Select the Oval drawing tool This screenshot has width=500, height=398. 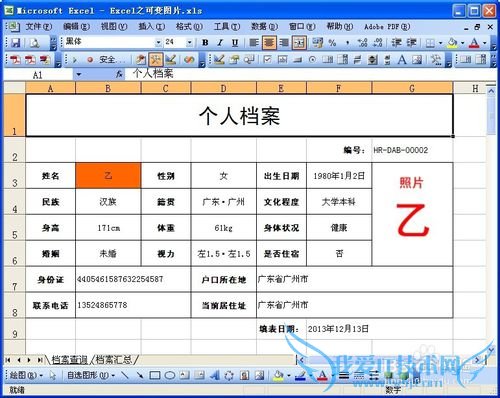[x=170, y=376]
